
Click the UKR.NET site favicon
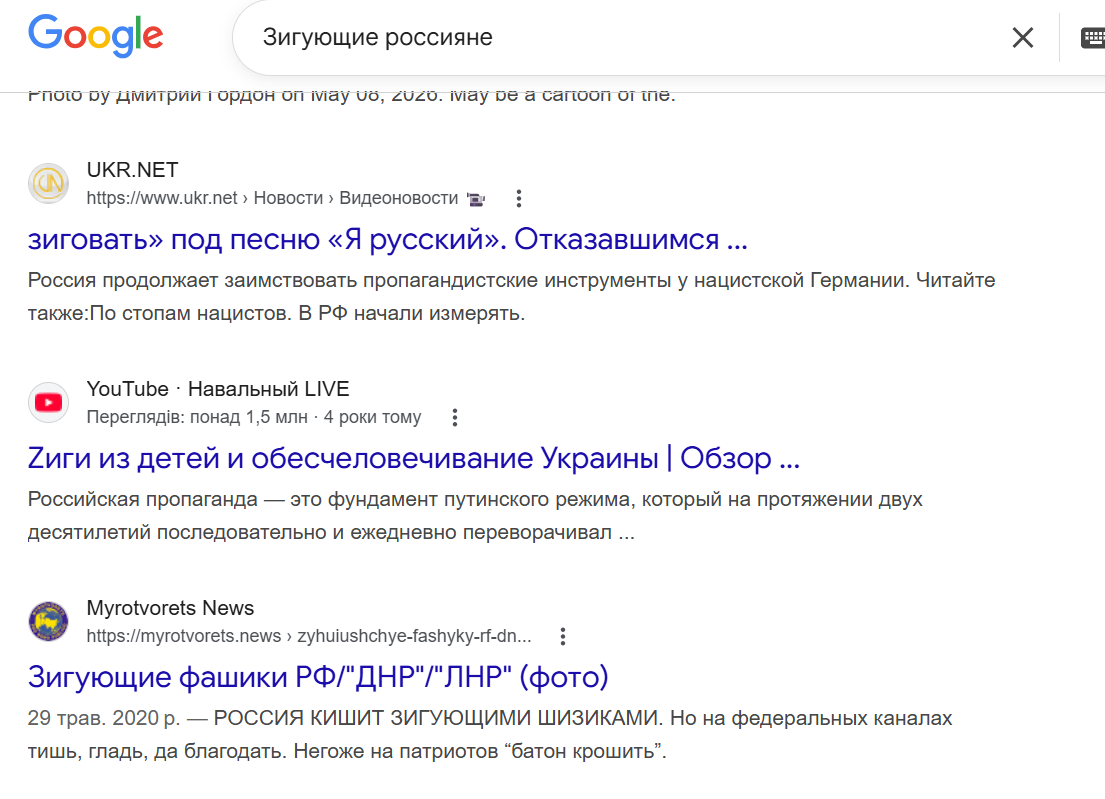[49, 183]
